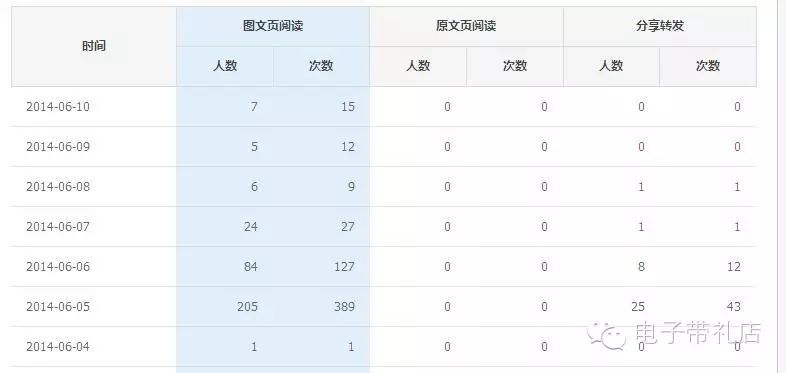The width and height of the screenshot is (786, 373).
Task: Select the 分享转发 header group
Action: (x=660, y=26)
